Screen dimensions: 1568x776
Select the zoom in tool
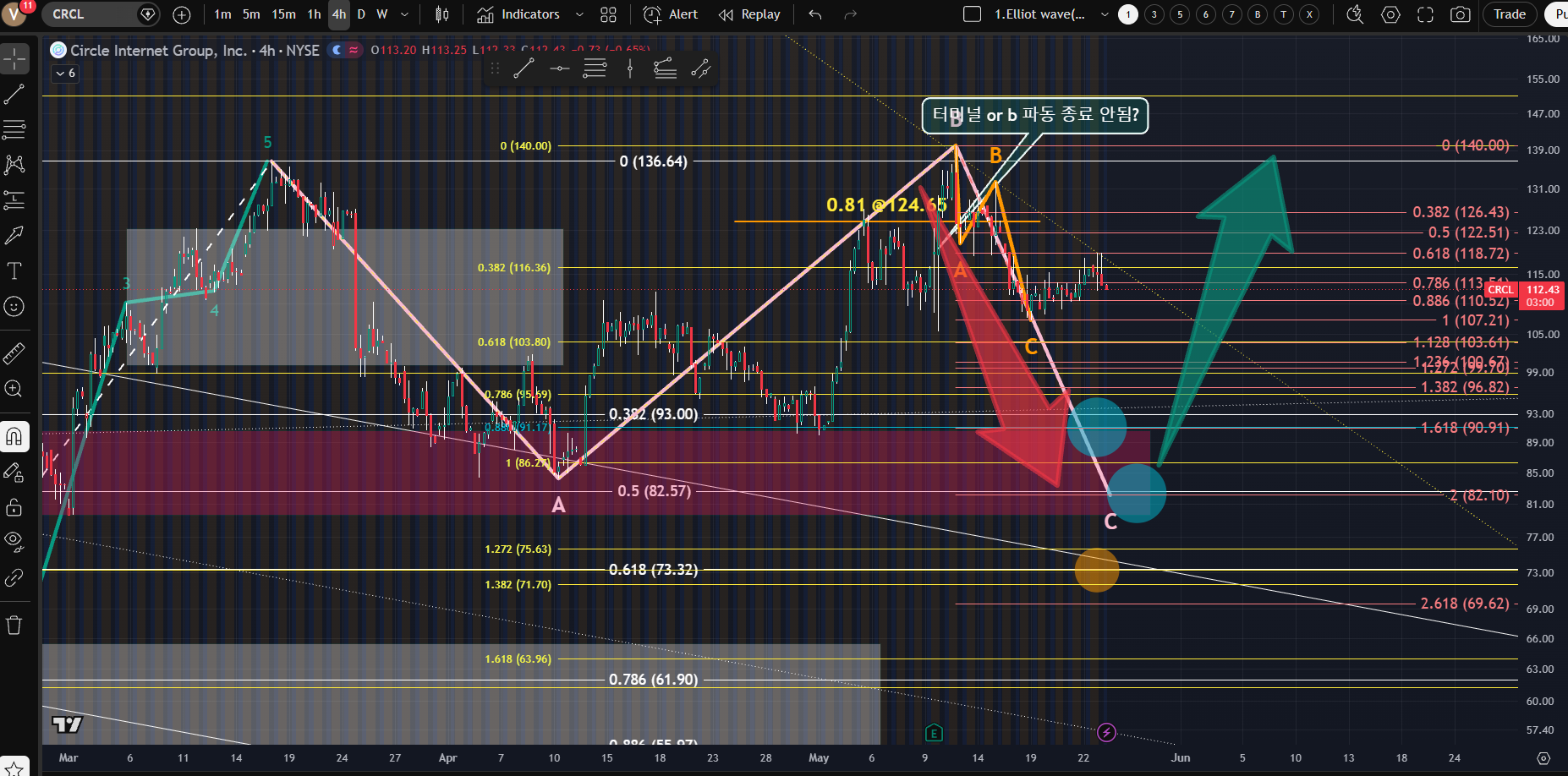tap(14, 388)
